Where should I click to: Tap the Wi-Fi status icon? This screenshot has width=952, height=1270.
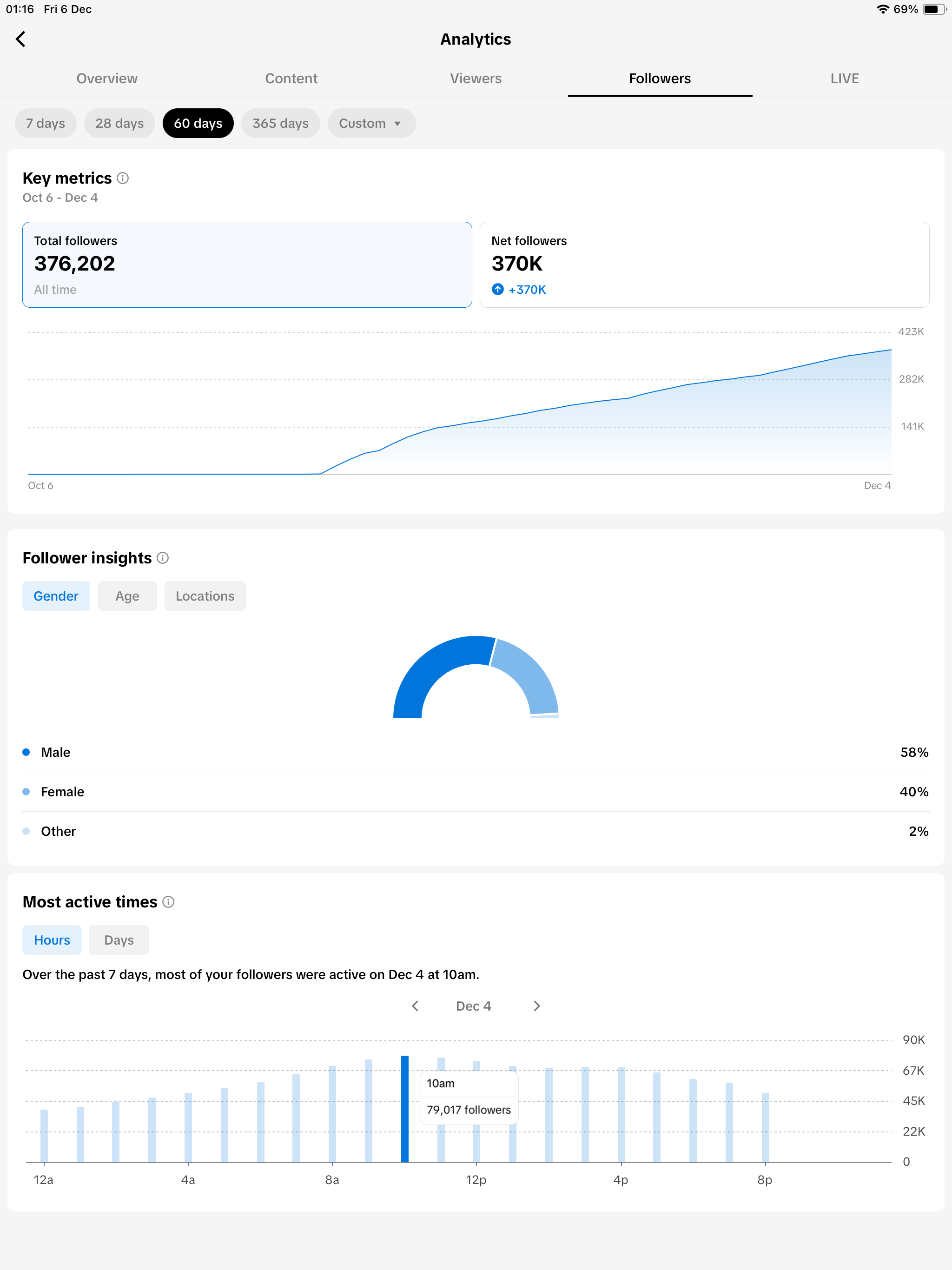883,9
